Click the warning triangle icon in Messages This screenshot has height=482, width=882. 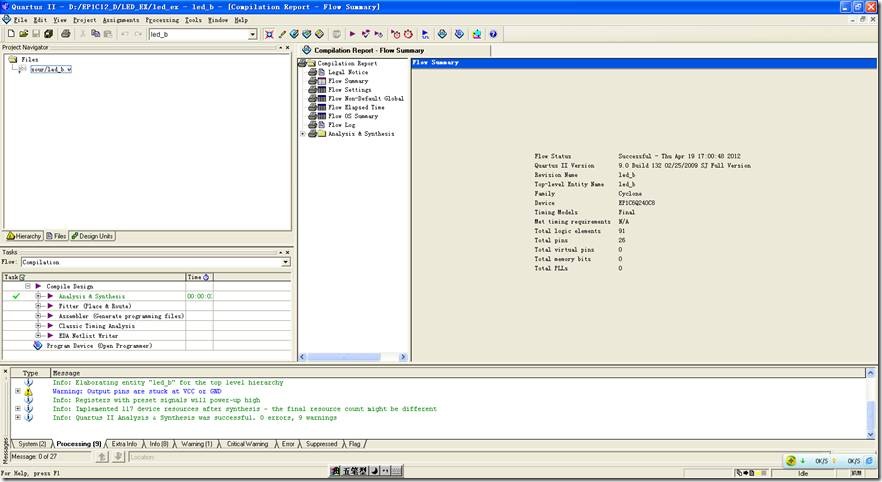(29, 391)
